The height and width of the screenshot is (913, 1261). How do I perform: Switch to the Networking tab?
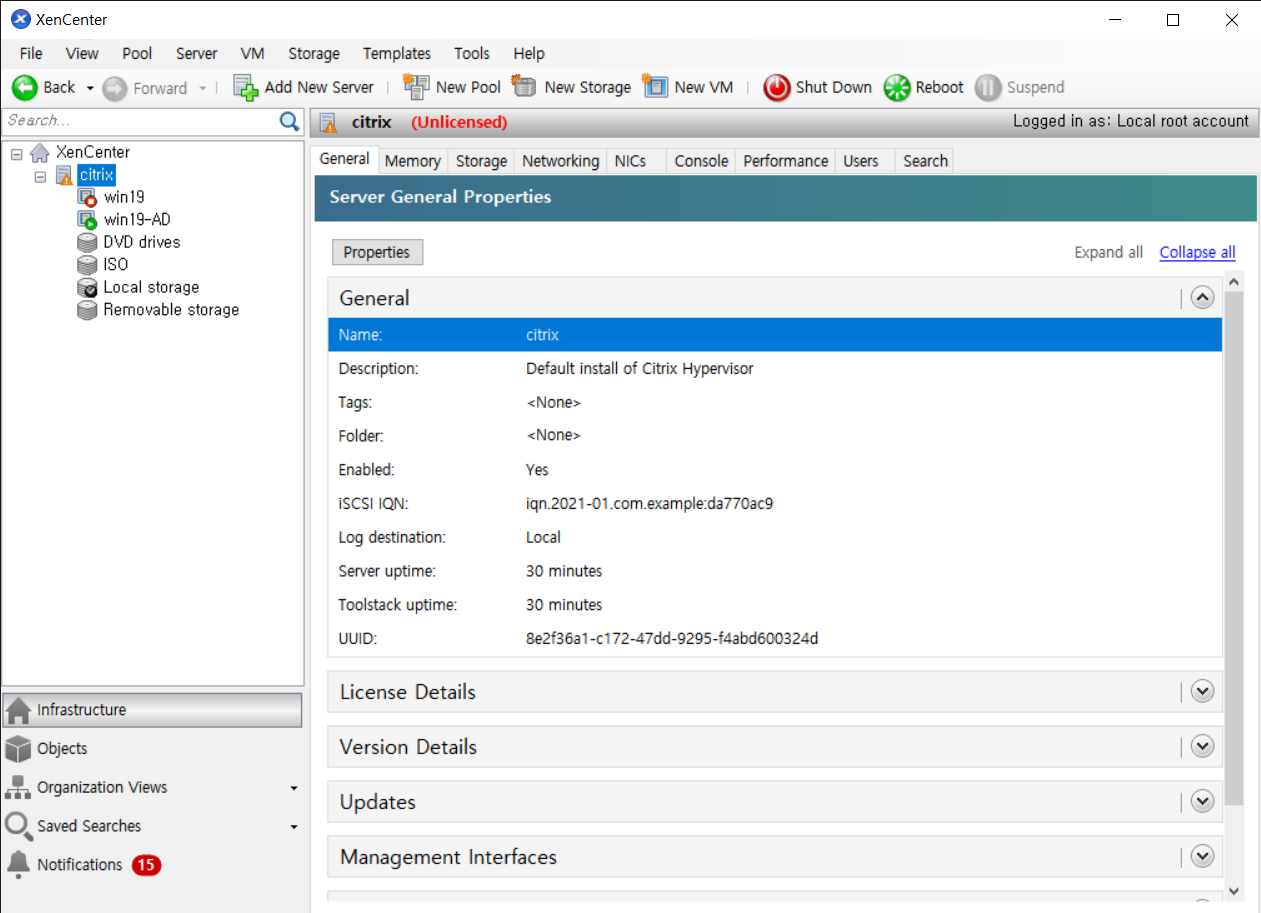pos(561,161)
